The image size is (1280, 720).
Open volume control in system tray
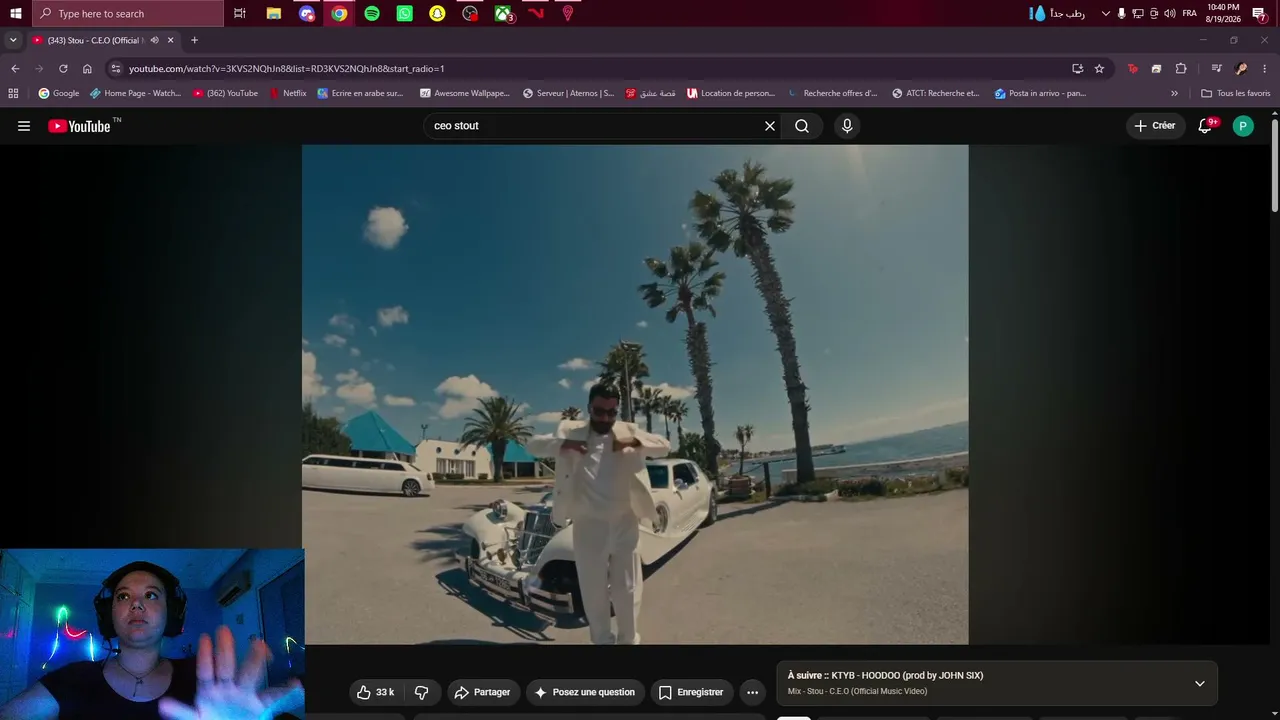pos(1170,13)
